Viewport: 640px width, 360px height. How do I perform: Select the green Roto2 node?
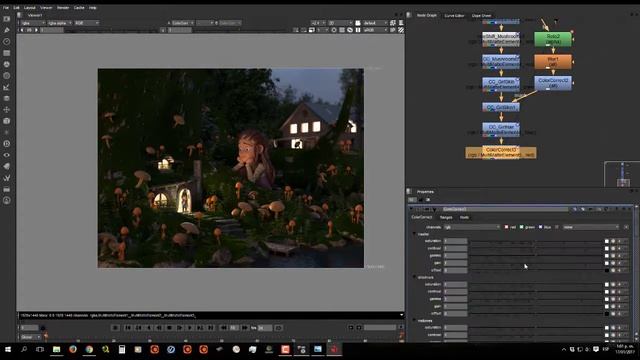(553, 39)
